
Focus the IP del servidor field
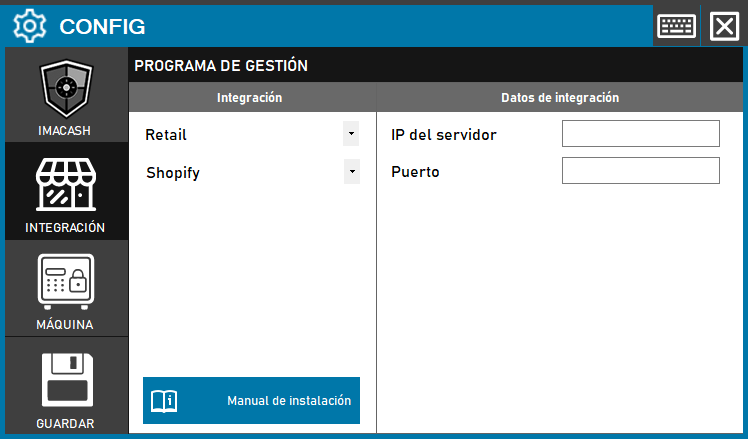pos(640,134)
